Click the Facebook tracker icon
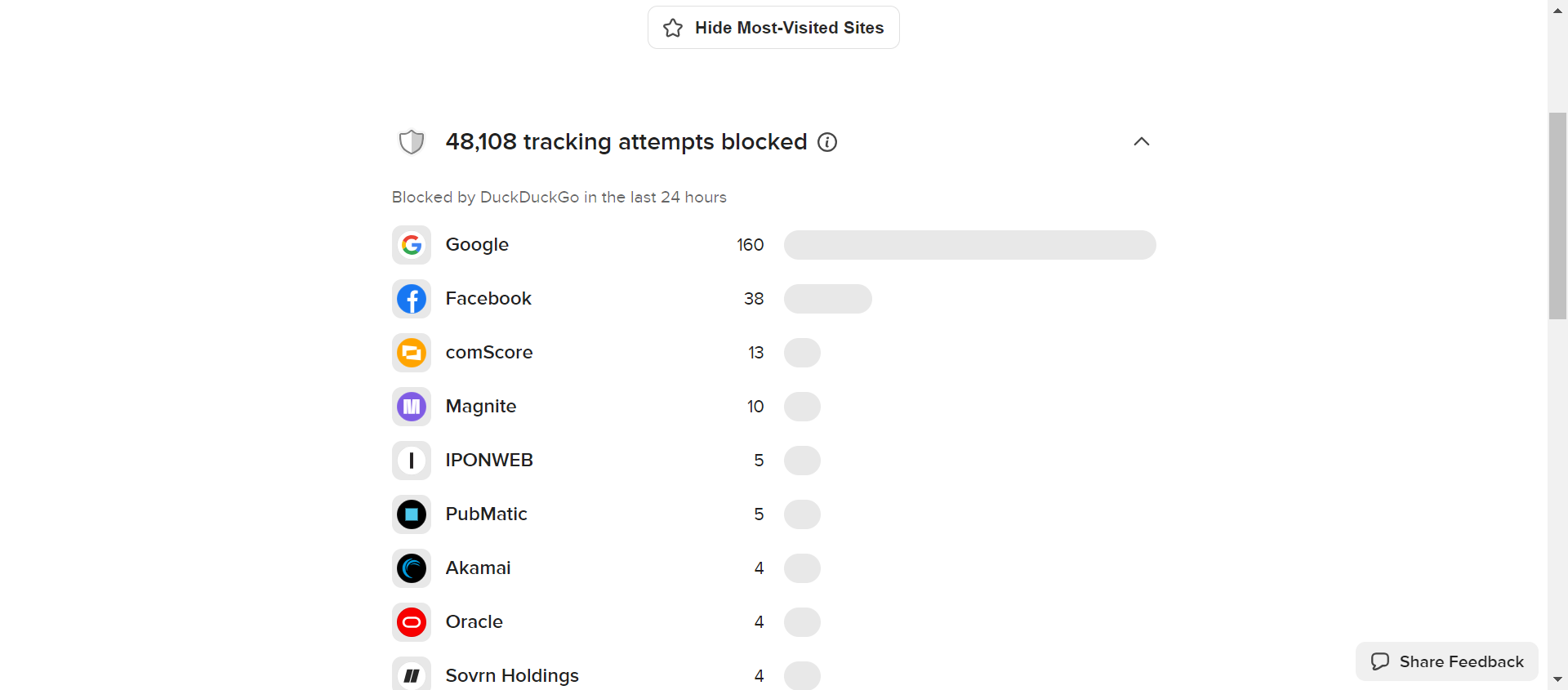Screen dimensions: 1568x690 pyautogui.click(x=412, y=299)
